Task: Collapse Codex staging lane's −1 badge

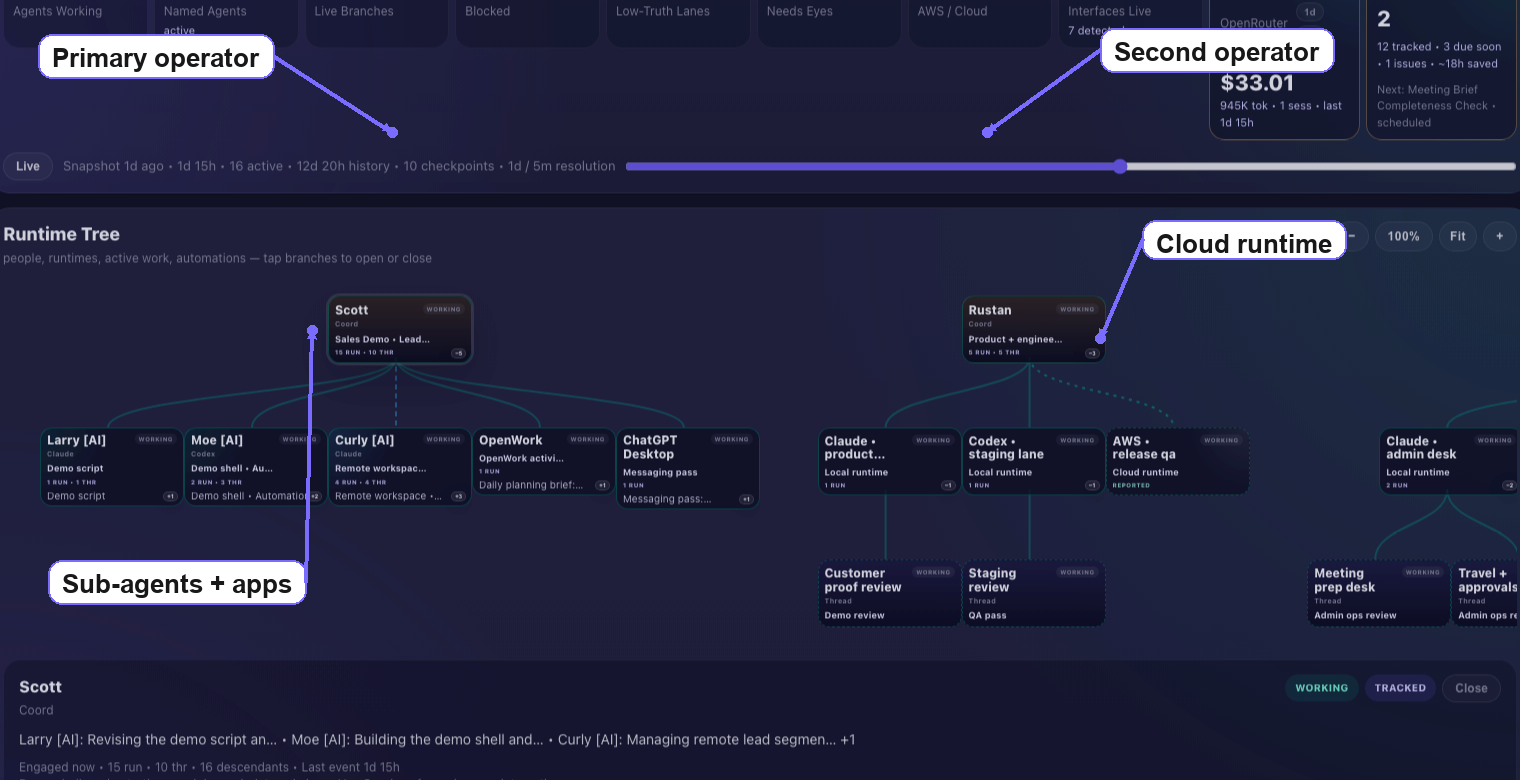Action: point(1092,486)
